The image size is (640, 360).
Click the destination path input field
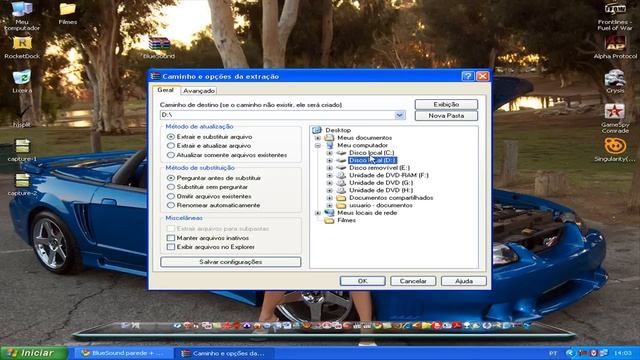click(277, 116)
